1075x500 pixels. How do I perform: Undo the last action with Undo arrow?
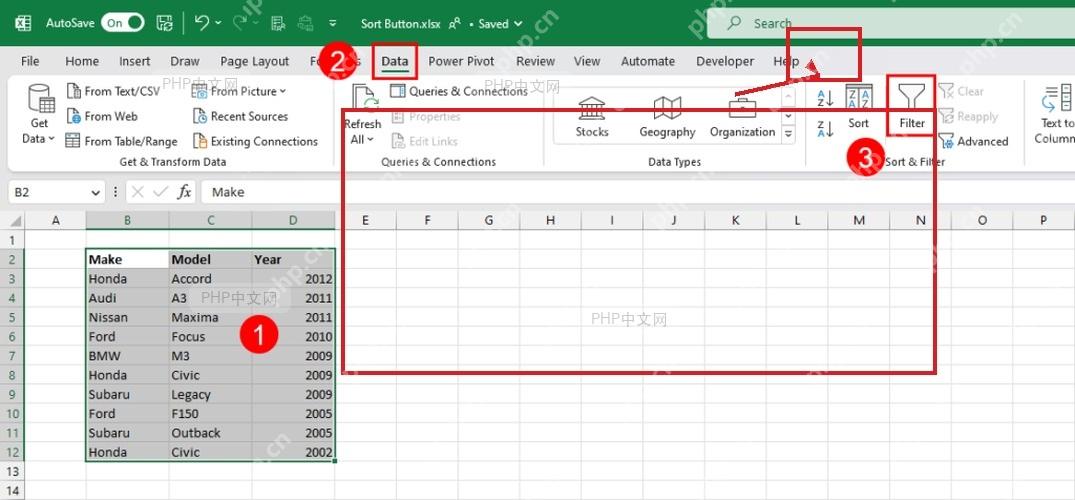tap(202, 23)
